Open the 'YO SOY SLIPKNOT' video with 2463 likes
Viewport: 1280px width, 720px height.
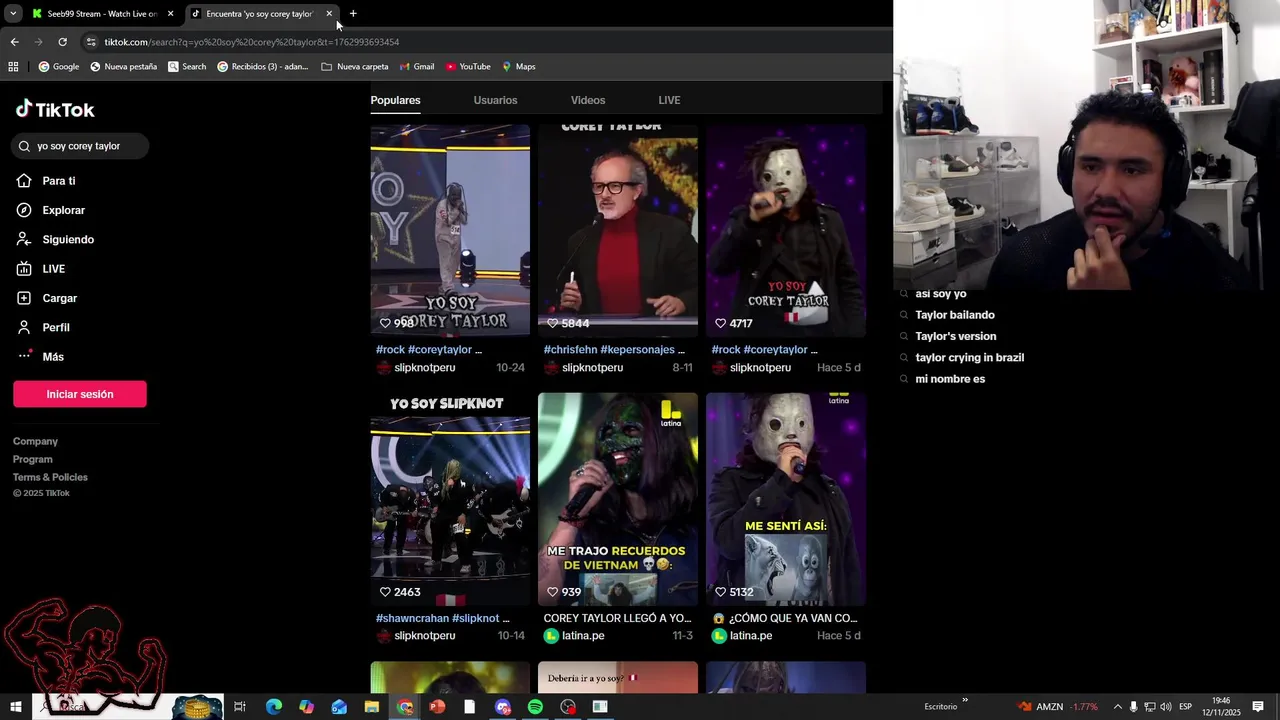450,499
